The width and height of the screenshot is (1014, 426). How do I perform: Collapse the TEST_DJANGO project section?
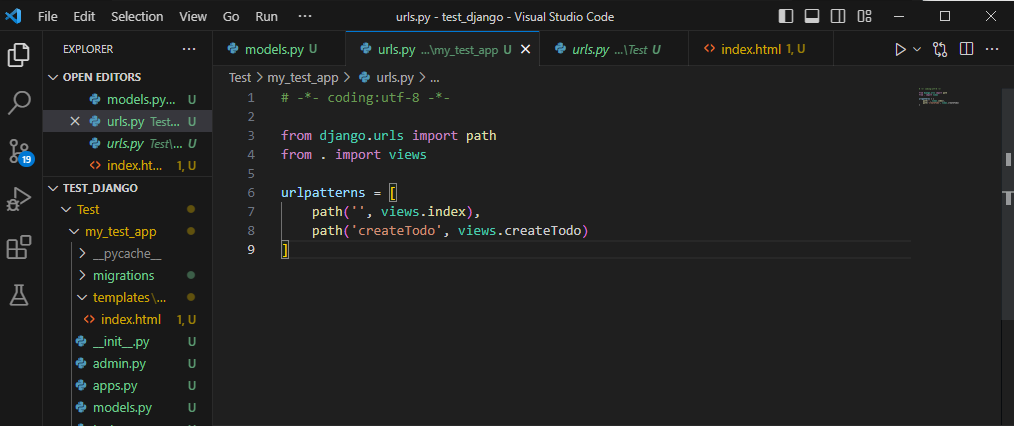pyautogui.click(x=127, y=188)
